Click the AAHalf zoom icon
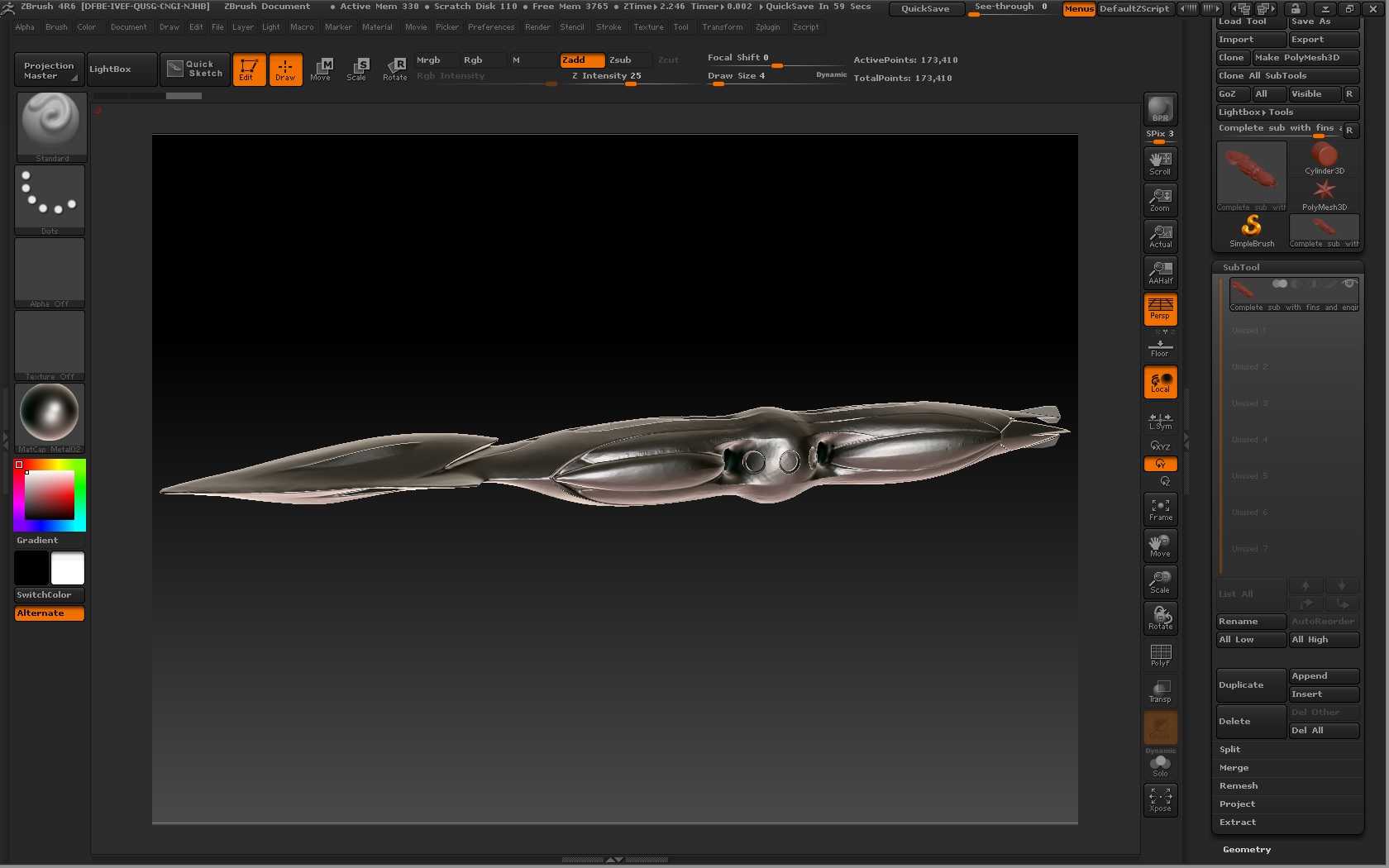Screen dimensions: 1389x868 coord(1160,272)
